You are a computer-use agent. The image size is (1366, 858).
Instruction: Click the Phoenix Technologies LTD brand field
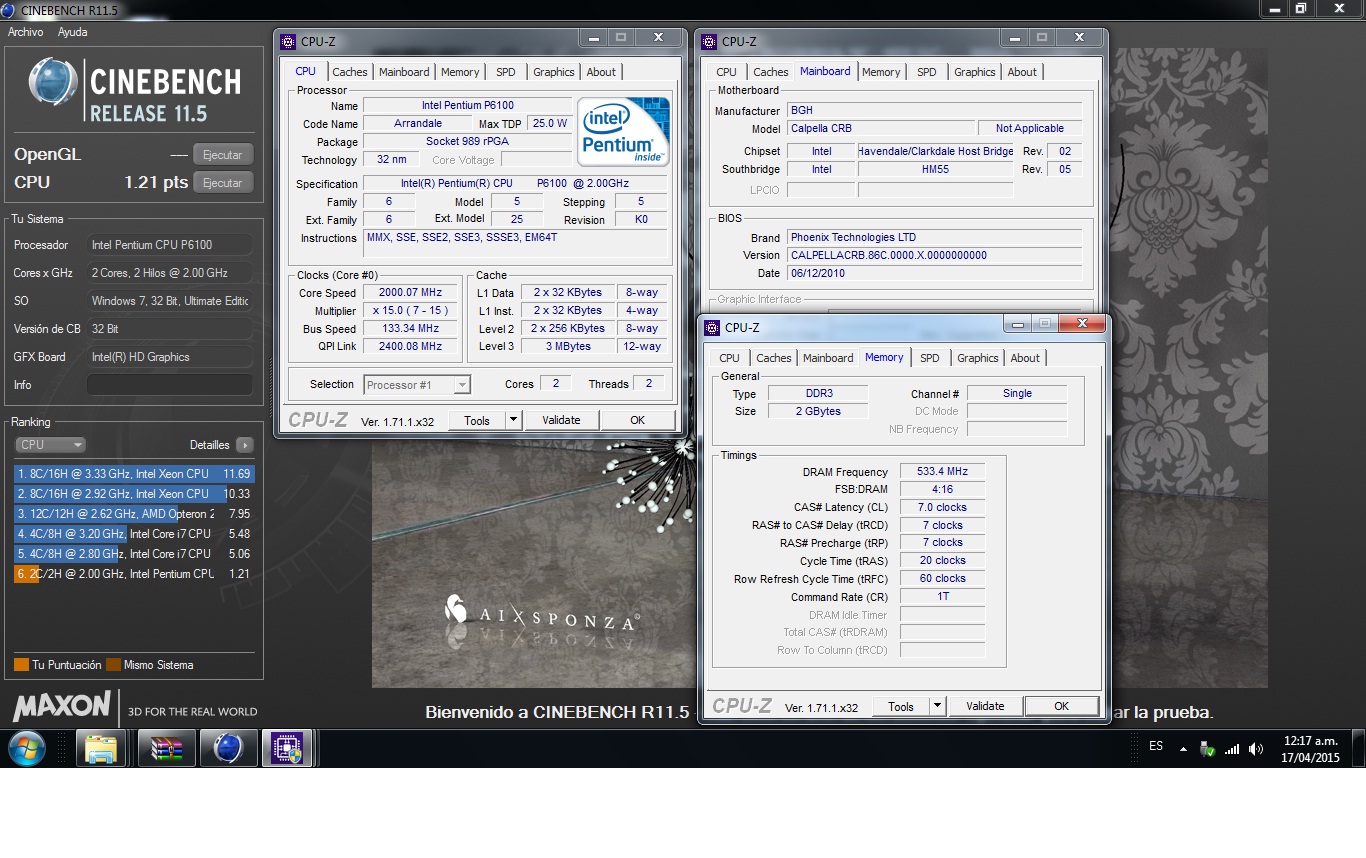[934, 238]
